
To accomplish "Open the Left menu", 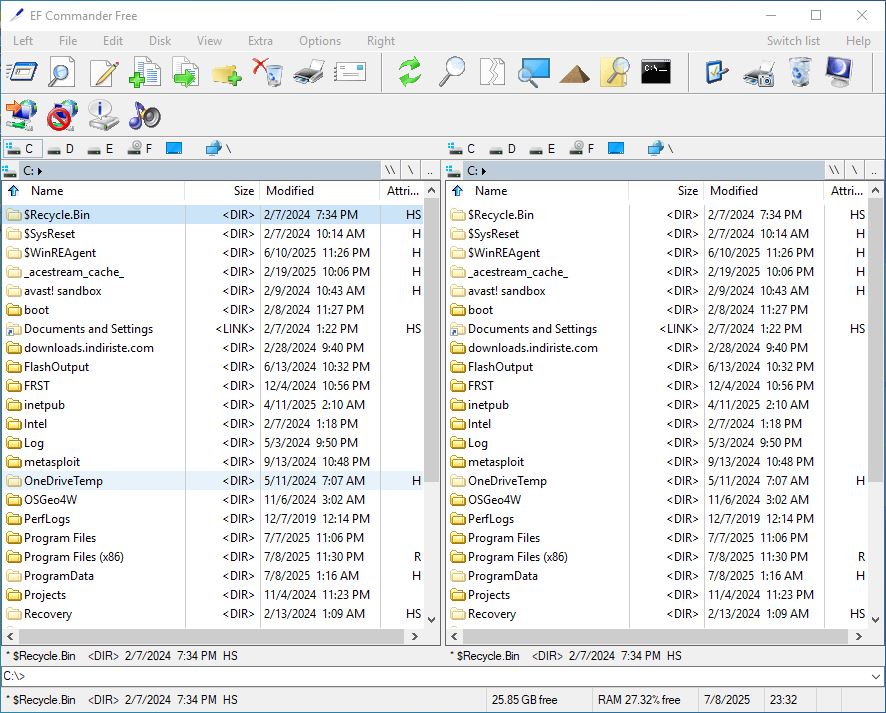I will click(x=23, y=41).
